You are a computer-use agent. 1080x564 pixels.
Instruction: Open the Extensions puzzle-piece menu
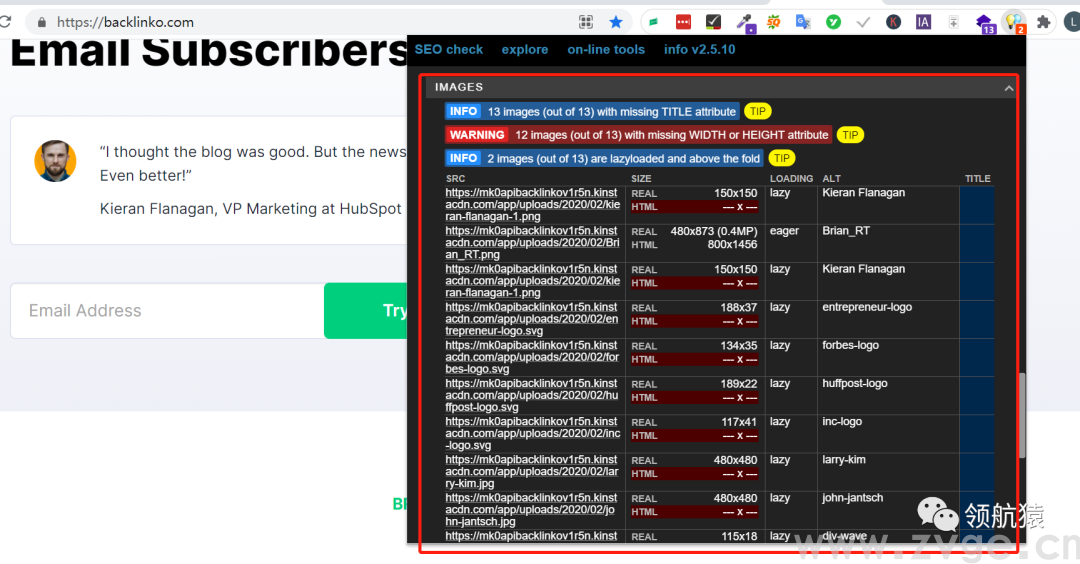click(x=1044, y=21)
